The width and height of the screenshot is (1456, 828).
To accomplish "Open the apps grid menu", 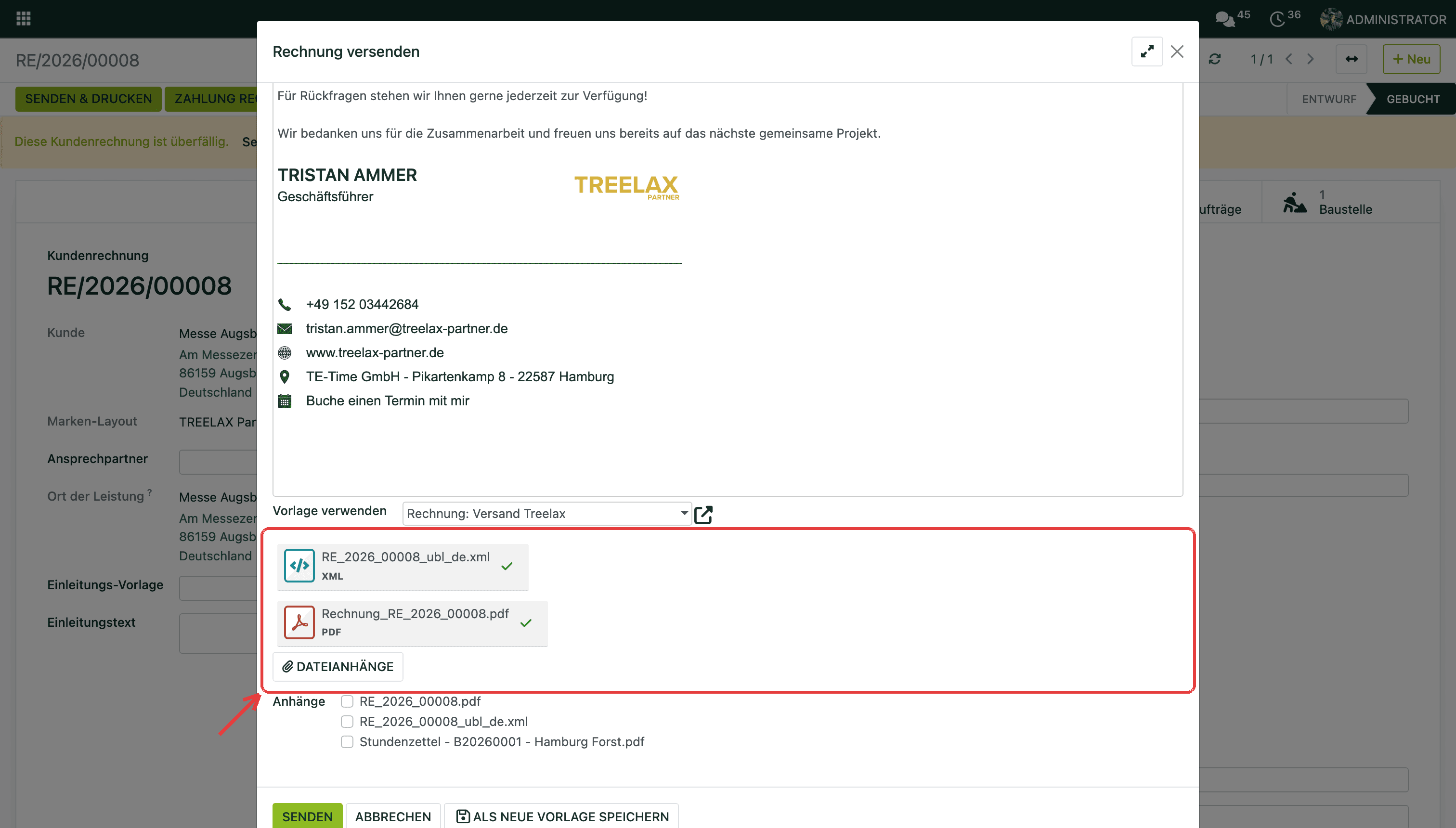I will 23,19.
